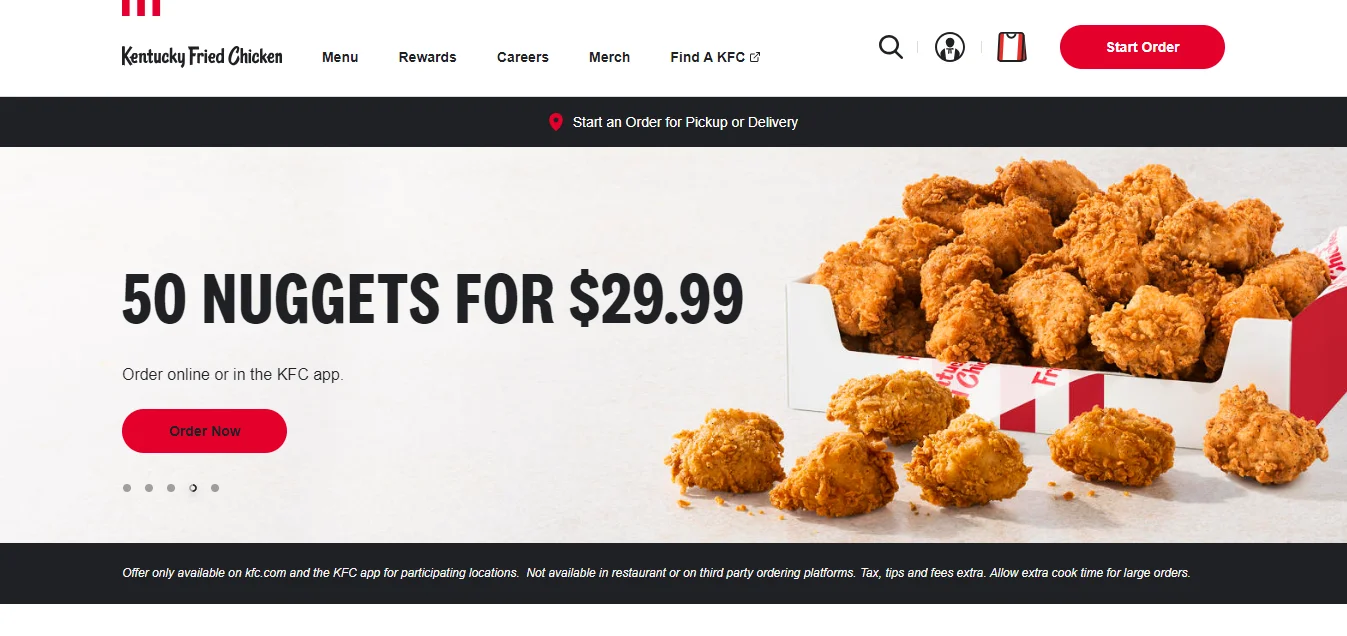This screenshot has height=636, width=1347.
Task: Open the account profile icon
Action: pos(950,47)
